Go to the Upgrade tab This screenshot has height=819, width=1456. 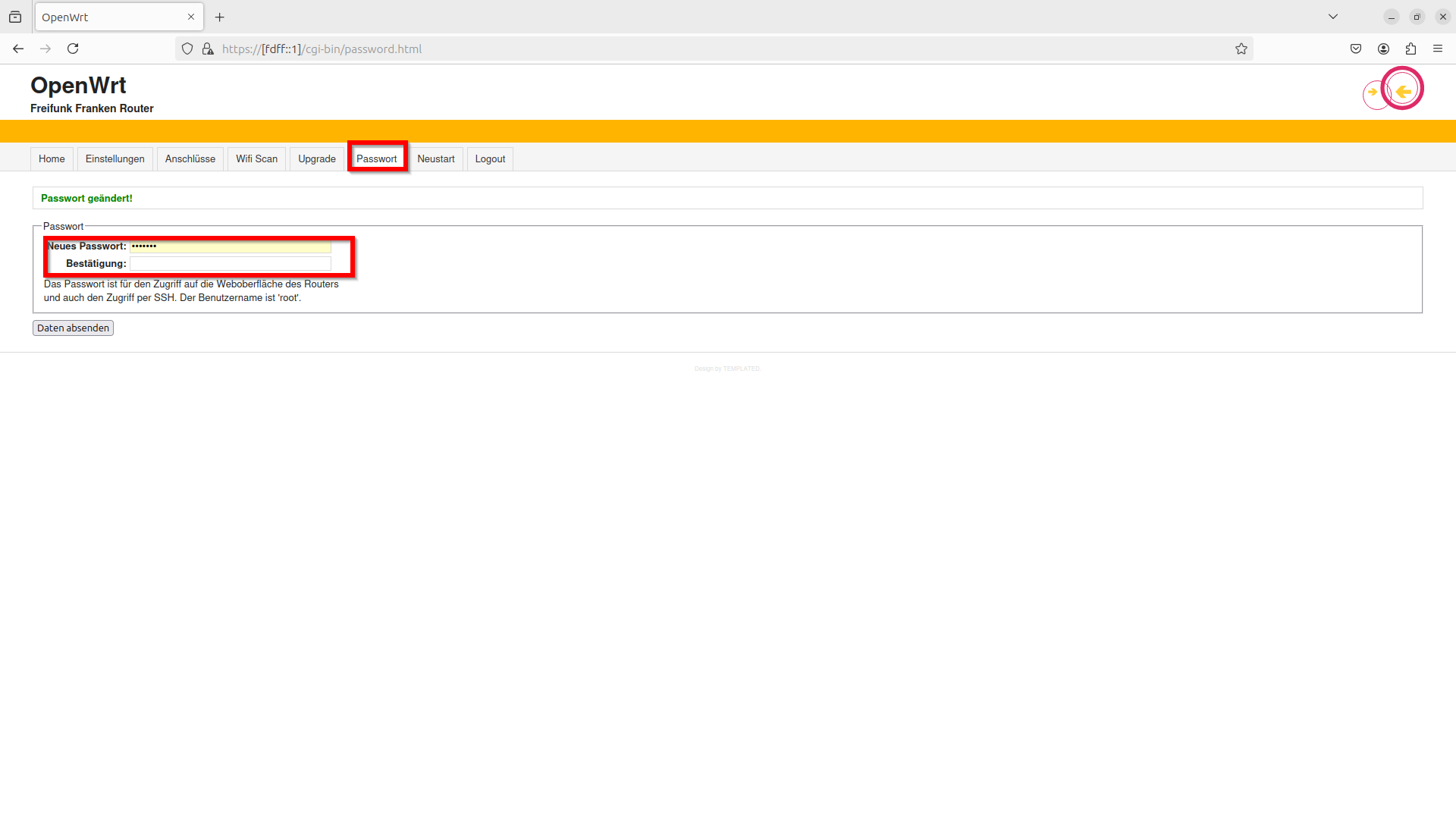point(316,158)
